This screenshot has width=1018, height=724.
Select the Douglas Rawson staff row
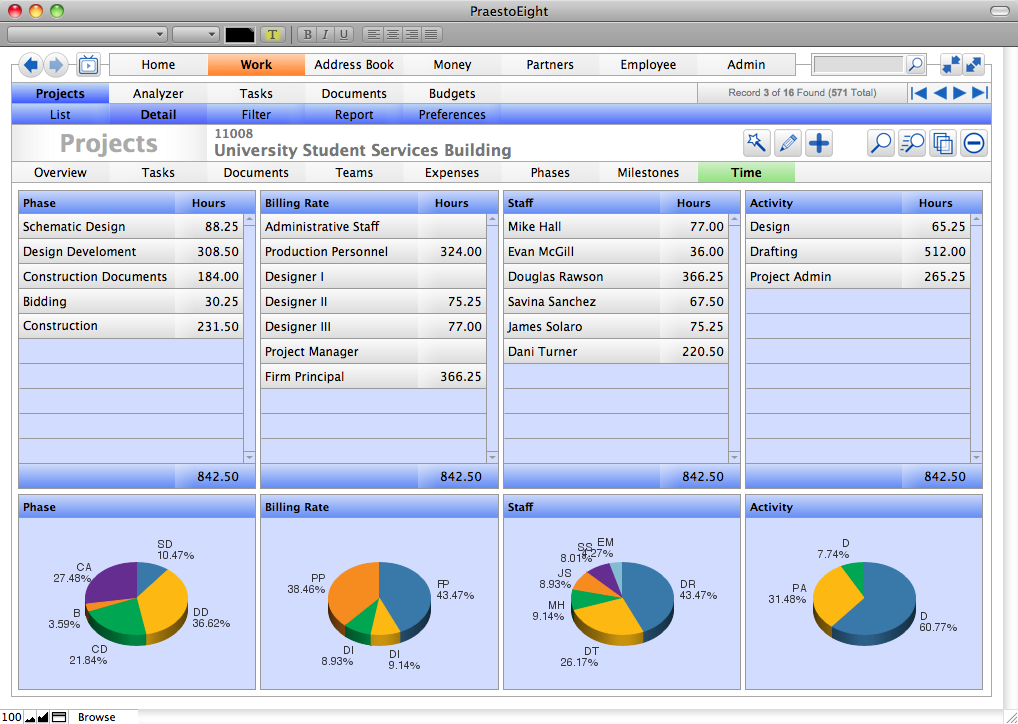615,277
